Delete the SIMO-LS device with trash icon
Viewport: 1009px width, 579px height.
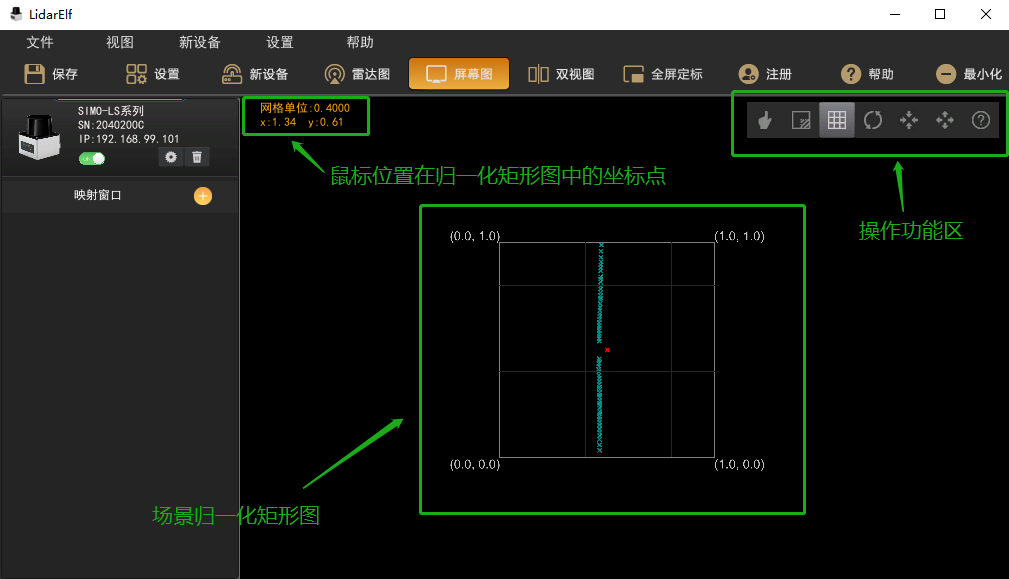197,157
